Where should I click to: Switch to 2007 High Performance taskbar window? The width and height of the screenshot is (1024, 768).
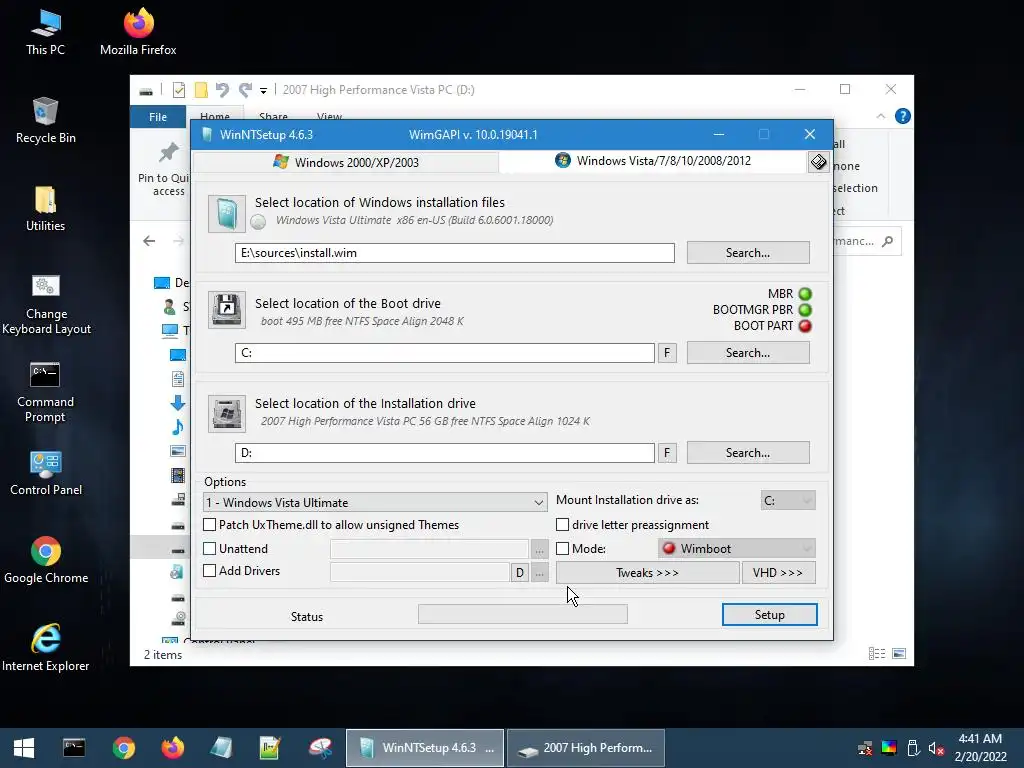[x=586, y=748]
